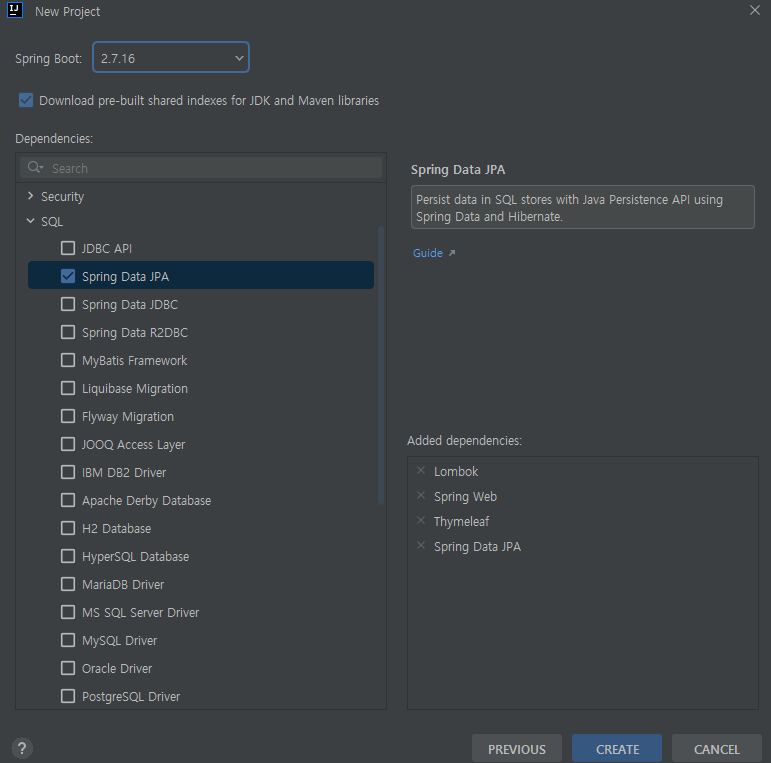Check the PostgreSQL Driver box
Viewport: 771px width, 763px height.
[68, 697]
